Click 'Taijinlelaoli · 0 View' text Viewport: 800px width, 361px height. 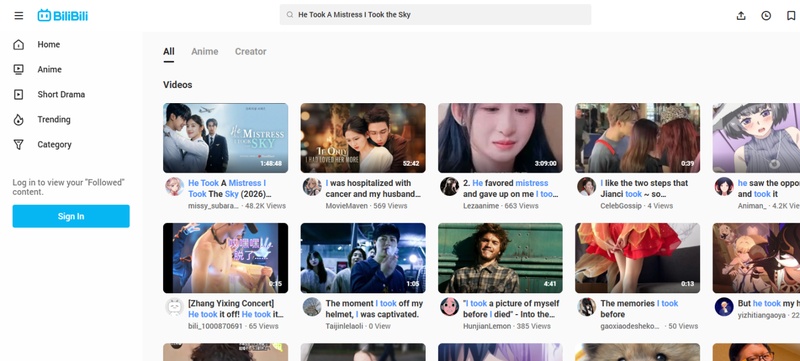358,326
